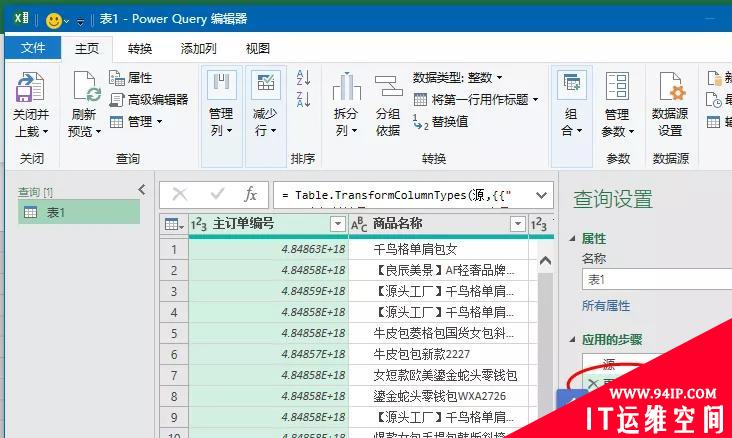The width and height of the screenshot is (732, 438).
Task: Open the arrow beside Use First Row as Headers
Action: click(535, 99)
